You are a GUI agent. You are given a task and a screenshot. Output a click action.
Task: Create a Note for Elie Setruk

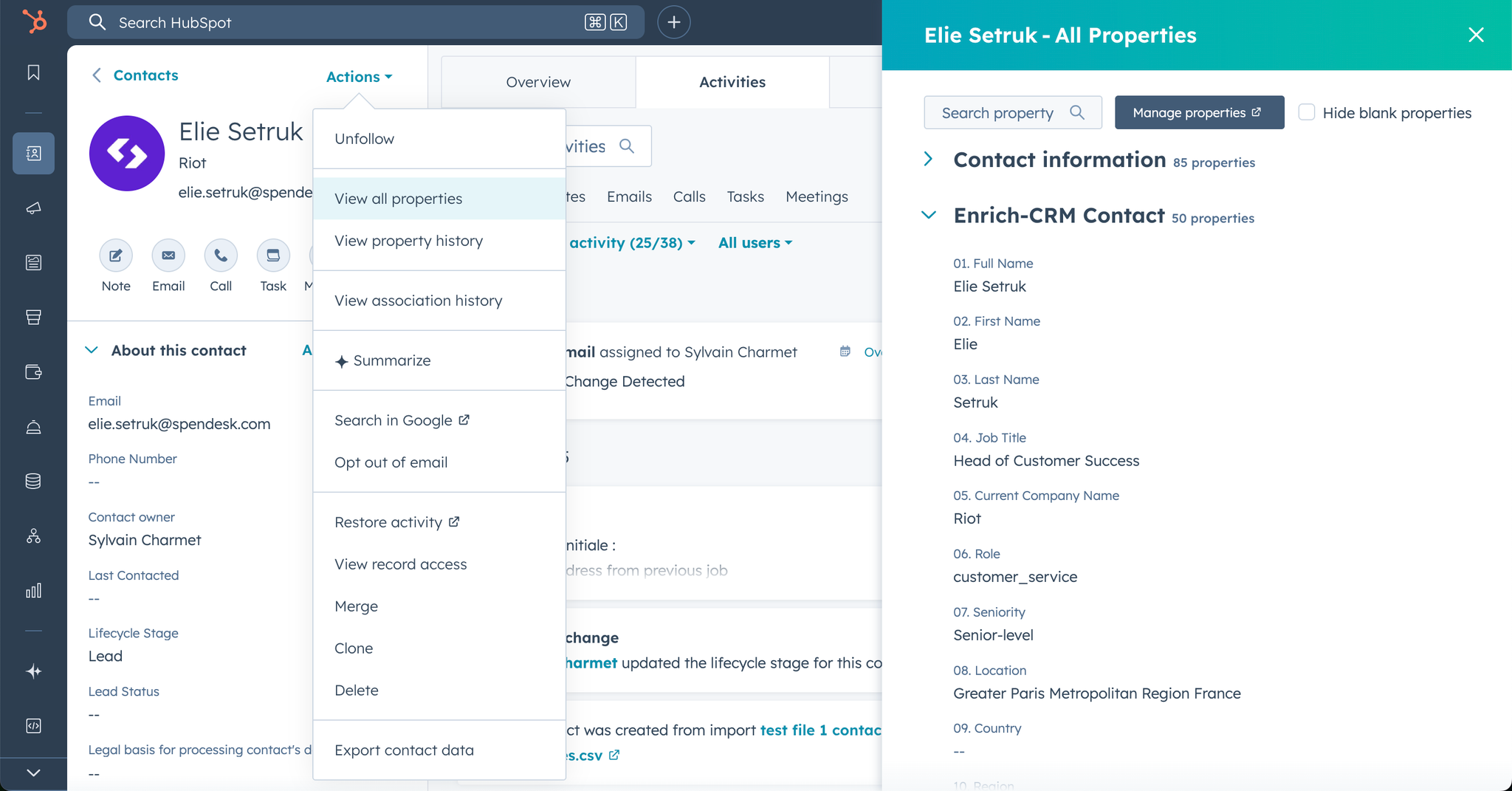click(115, 256)
